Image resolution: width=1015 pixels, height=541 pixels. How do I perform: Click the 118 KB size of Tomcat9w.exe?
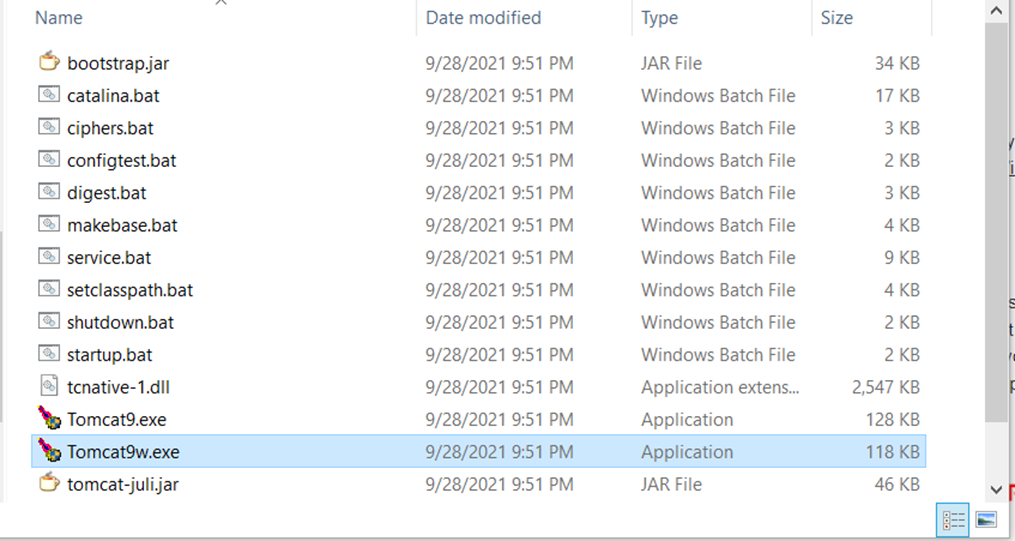pyautogui.click(x=893, y=452)
